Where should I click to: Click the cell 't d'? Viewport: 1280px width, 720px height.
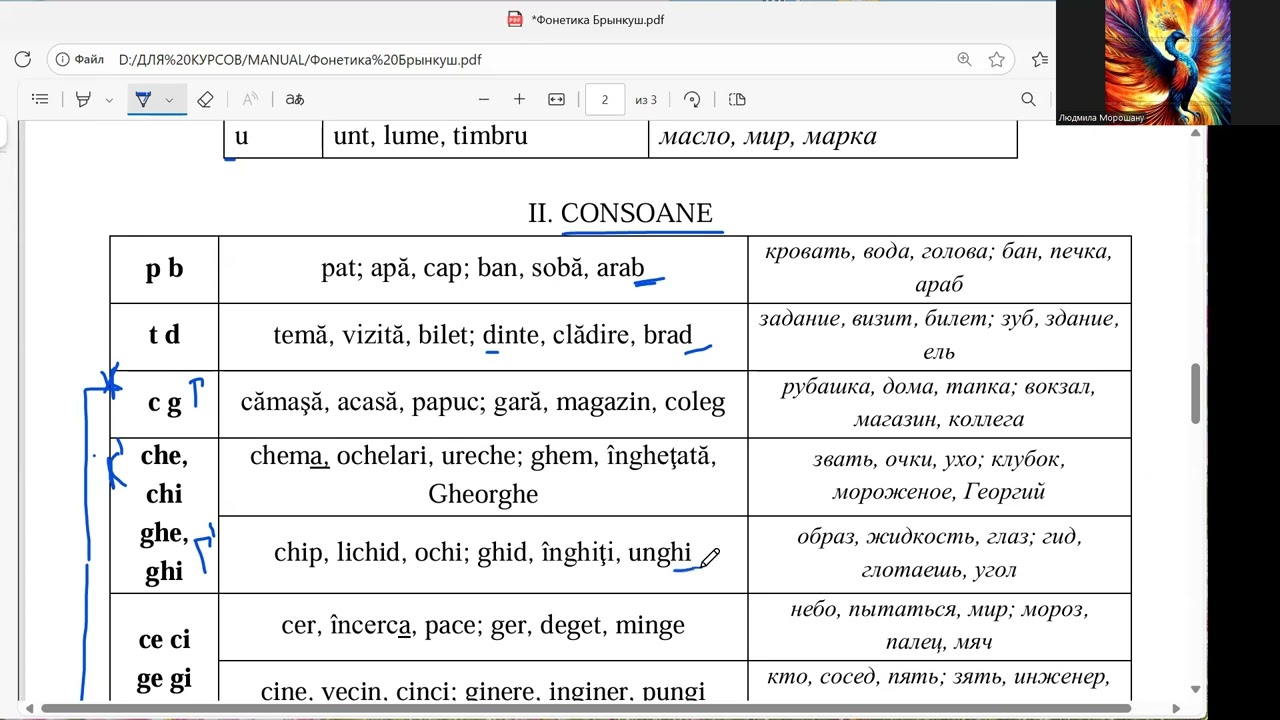coord(164,335)
